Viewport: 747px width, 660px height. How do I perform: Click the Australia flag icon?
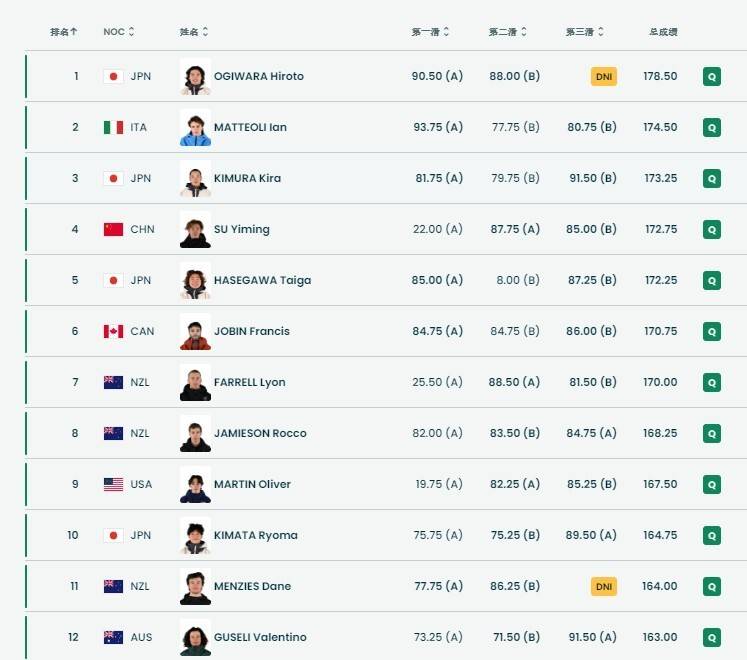113,637
